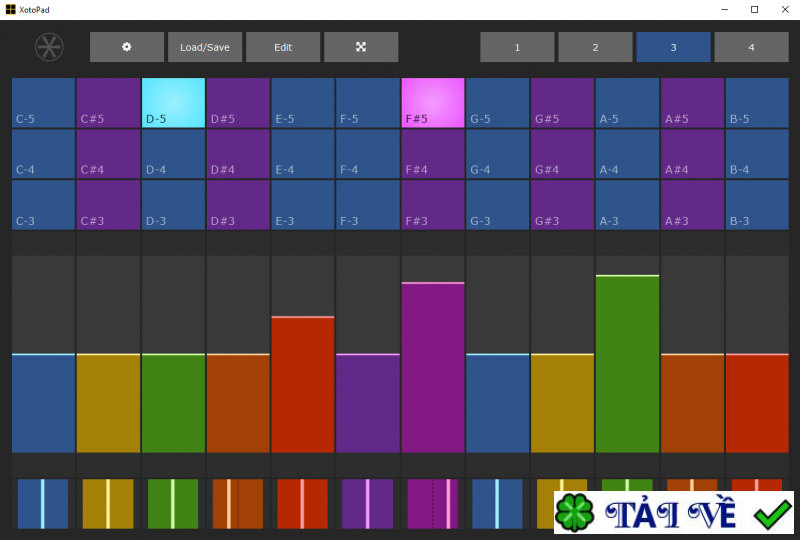Tap the glowing F#5 pad
800x540 pixels.
[433, 103]
